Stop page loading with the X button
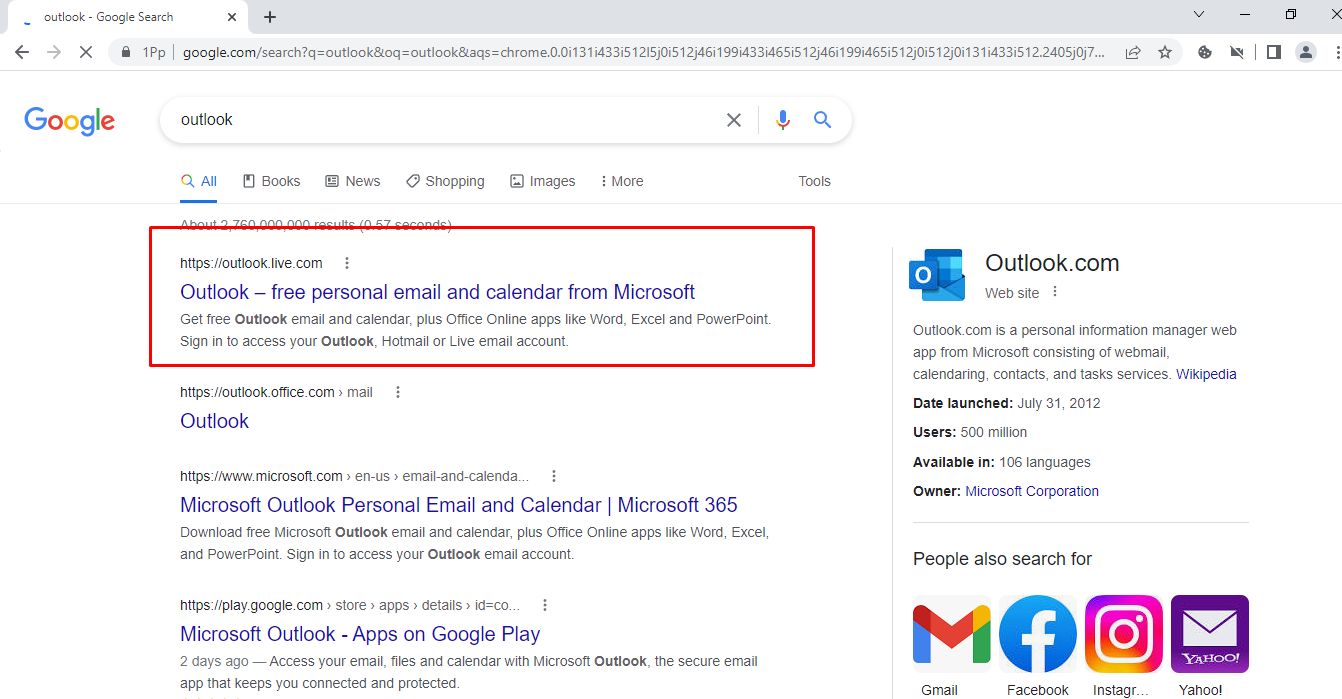 [x=86, y=52]
